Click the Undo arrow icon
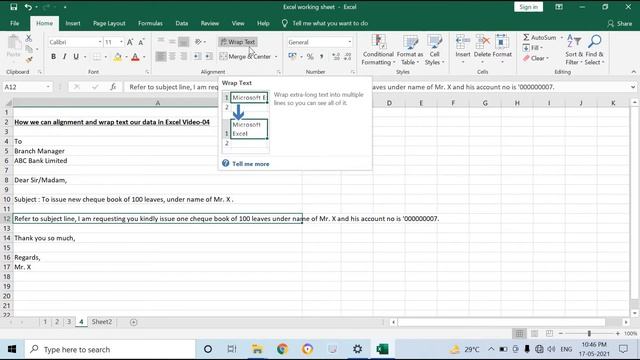The height and width of the screenshot is (360, 640). [28, 7]
